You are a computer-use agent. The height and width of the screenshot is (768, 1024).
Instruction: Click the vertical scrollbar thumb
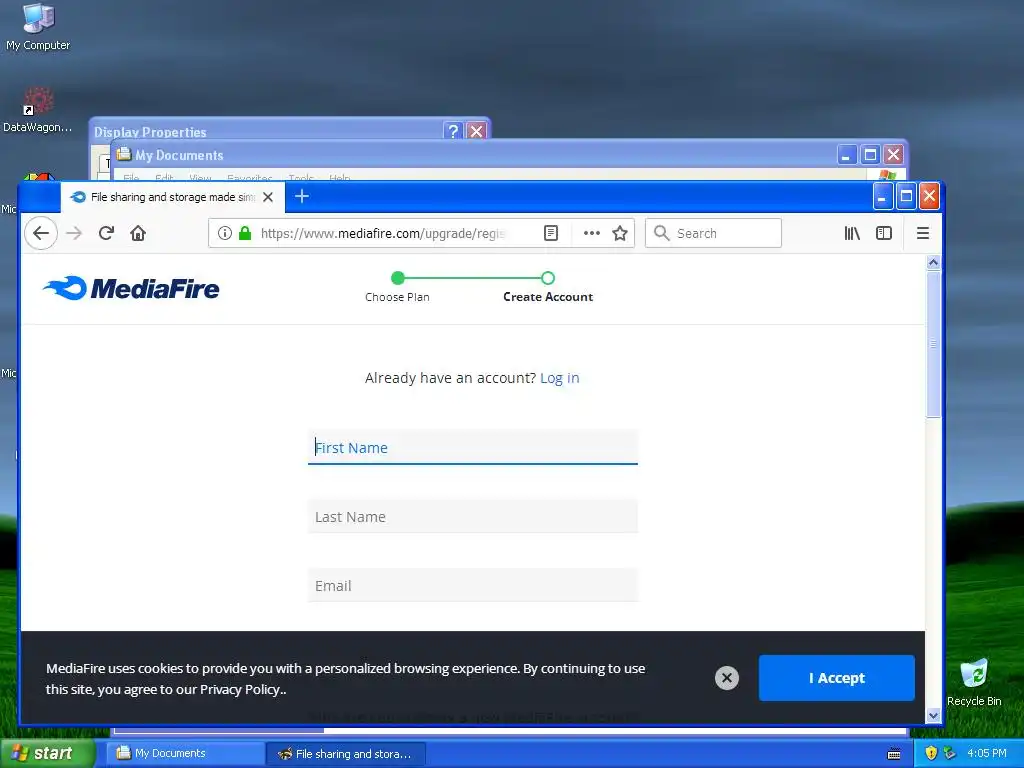pos(933,344)
